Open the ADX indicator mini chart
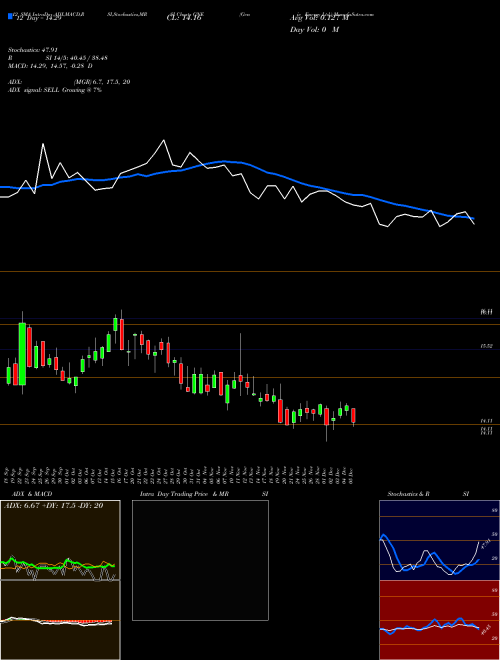 [x=60, y=540]
